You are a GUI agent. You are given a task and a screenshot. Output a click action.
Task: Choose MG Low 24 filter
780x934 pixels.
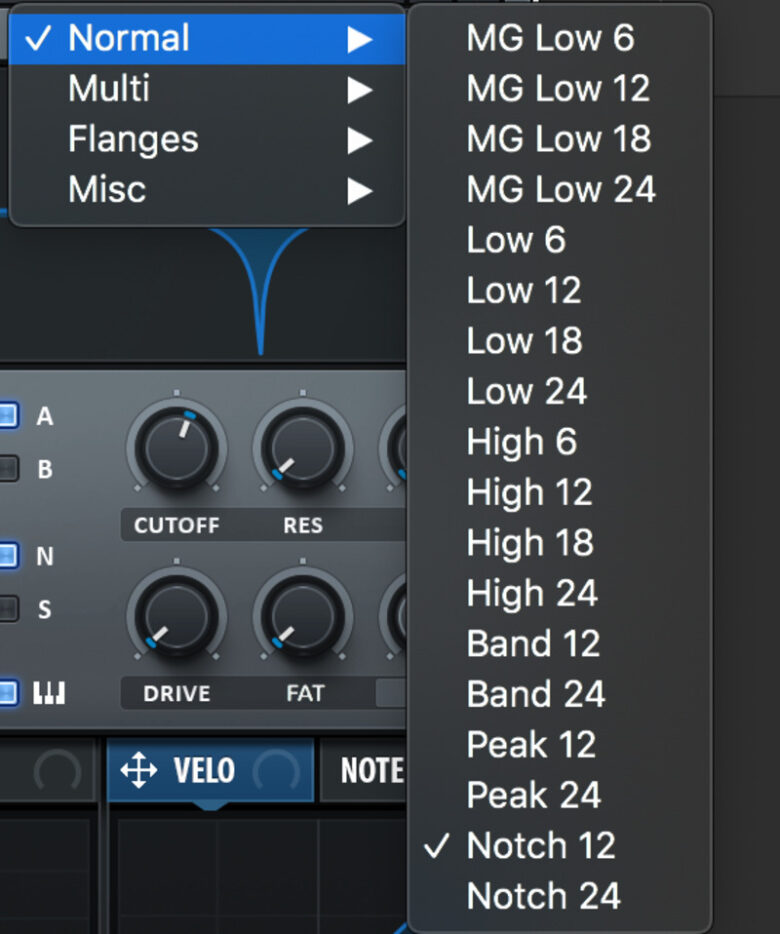[560, 189]
